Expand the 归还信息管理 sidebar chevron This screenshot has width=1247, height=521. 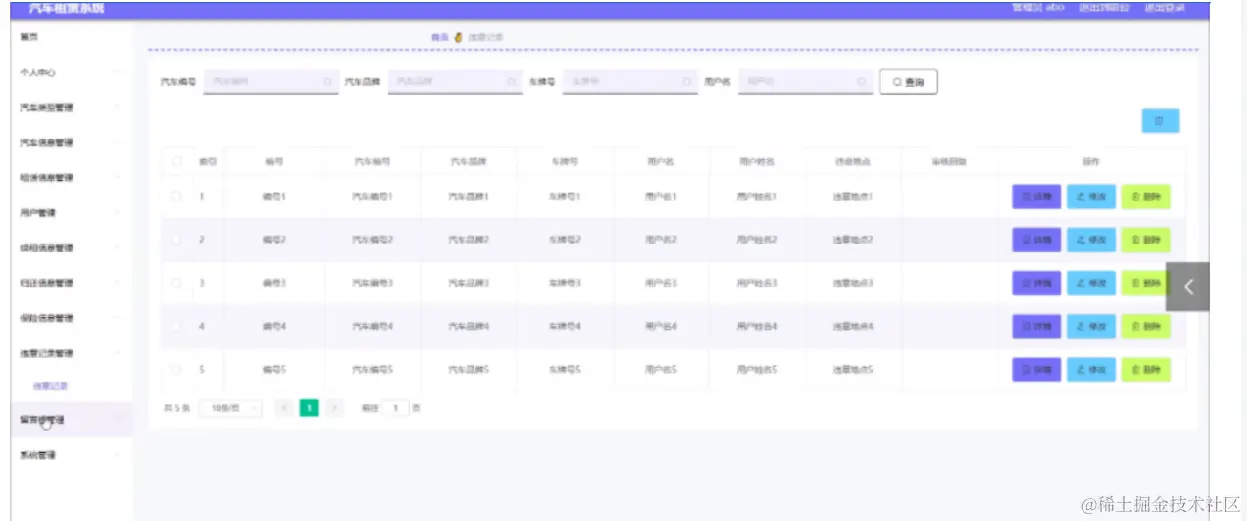click(x=118, y=283)
